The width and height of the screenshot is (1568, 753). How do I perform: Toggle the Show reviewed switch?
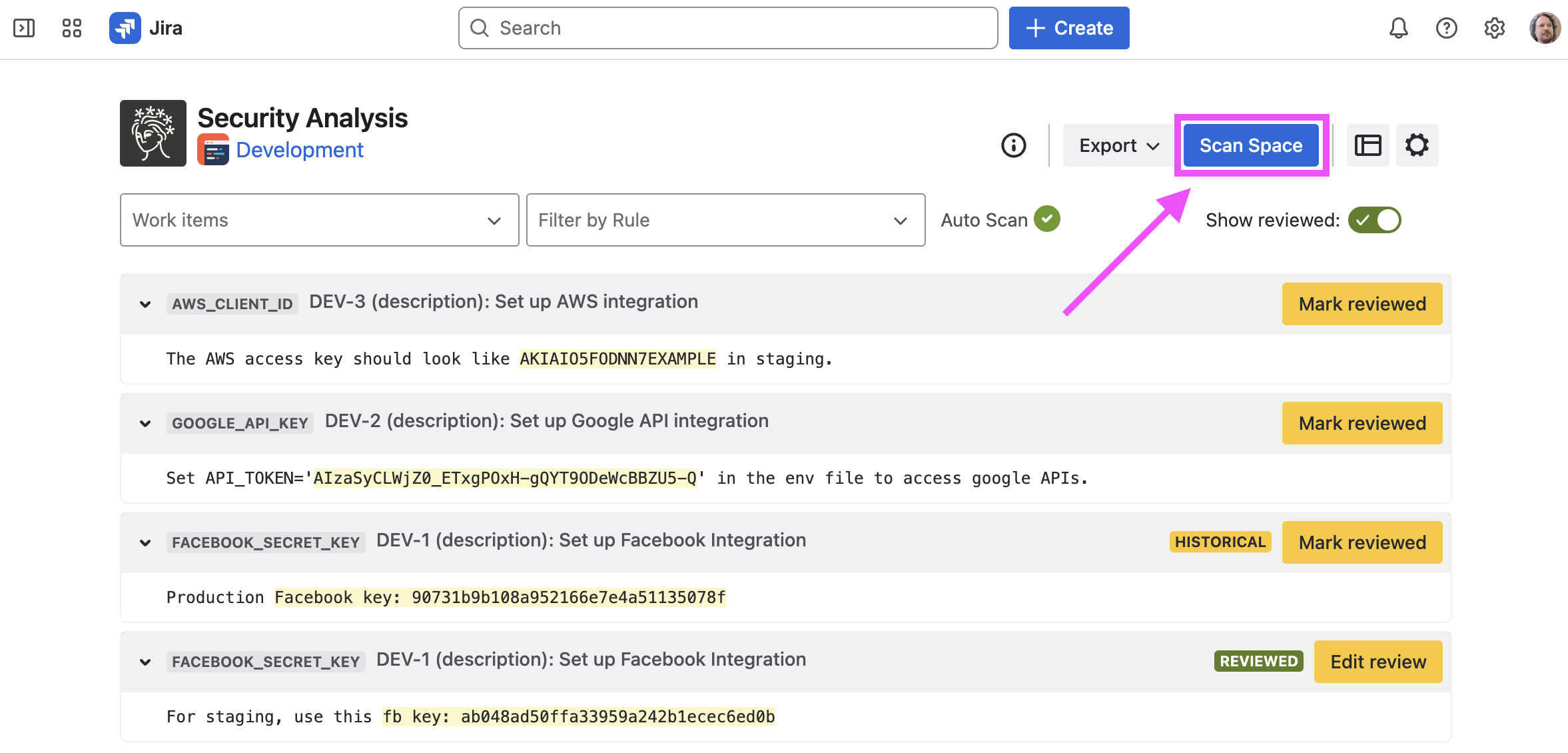(1374, 220)
